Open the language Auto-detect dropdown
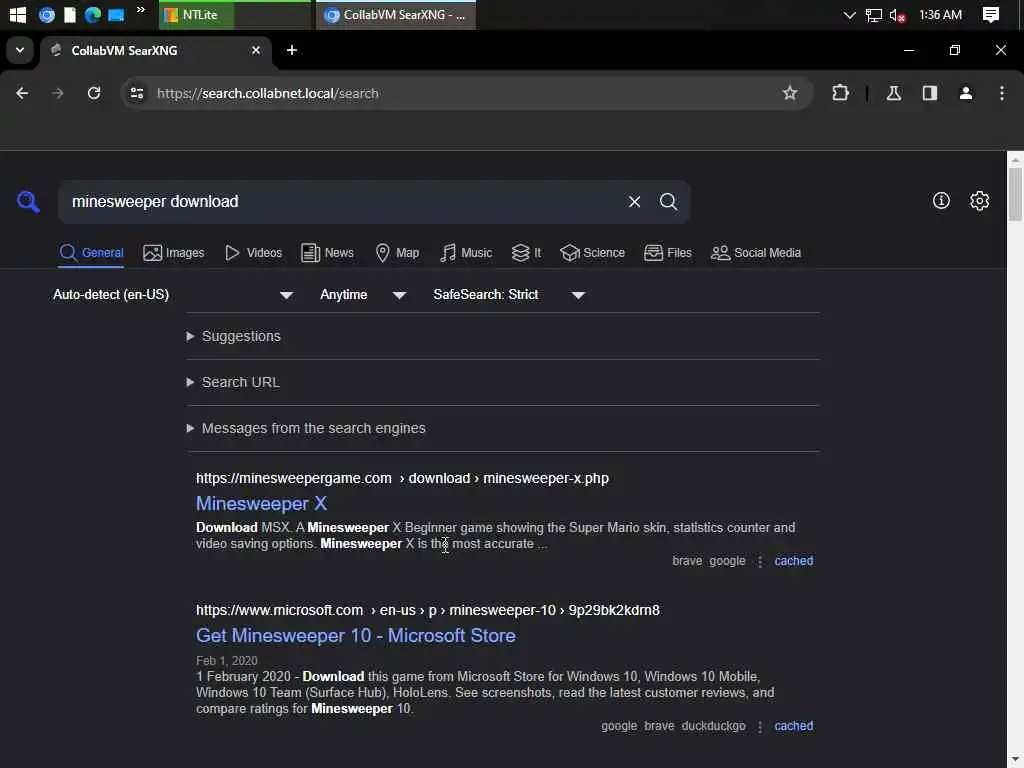The image size is (1024, 768). [x=173, y=295]
